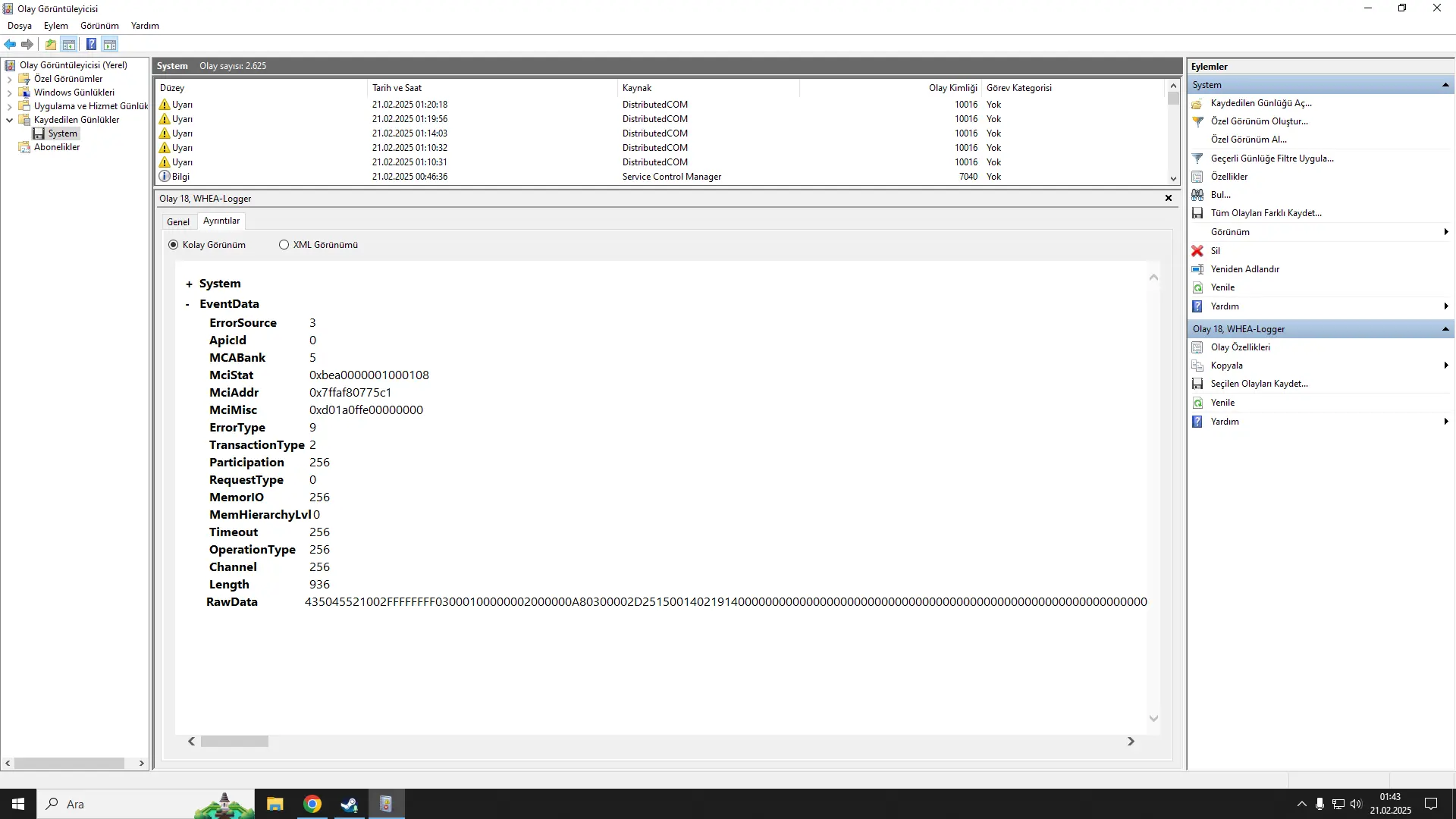
Task: Click the MciAddr value 0x7ffaf80775c1
Action: pos(350,393)
